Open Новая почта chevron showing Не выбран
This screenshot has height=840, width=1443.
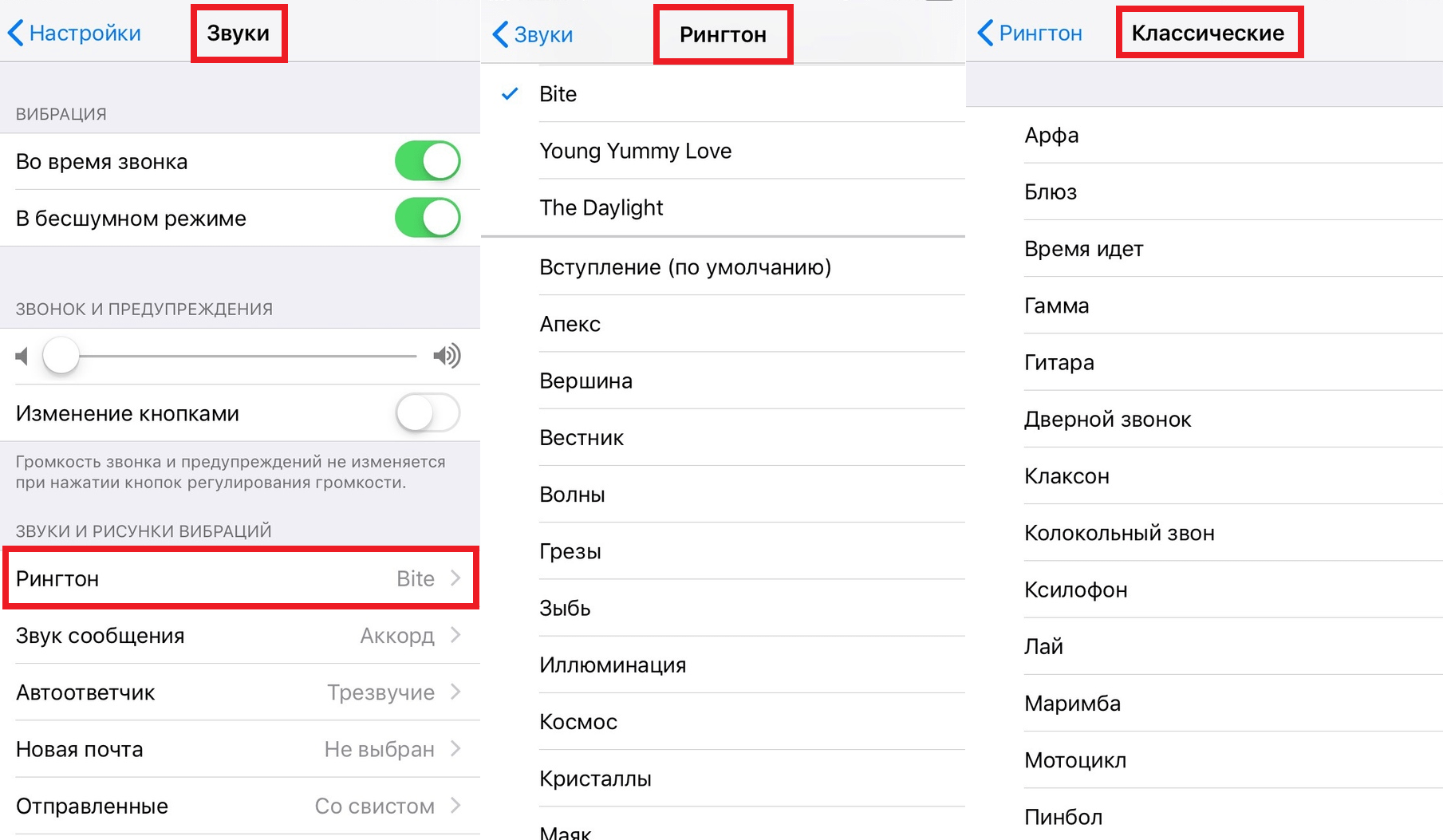pyautogui.click(x=455, y=748)
